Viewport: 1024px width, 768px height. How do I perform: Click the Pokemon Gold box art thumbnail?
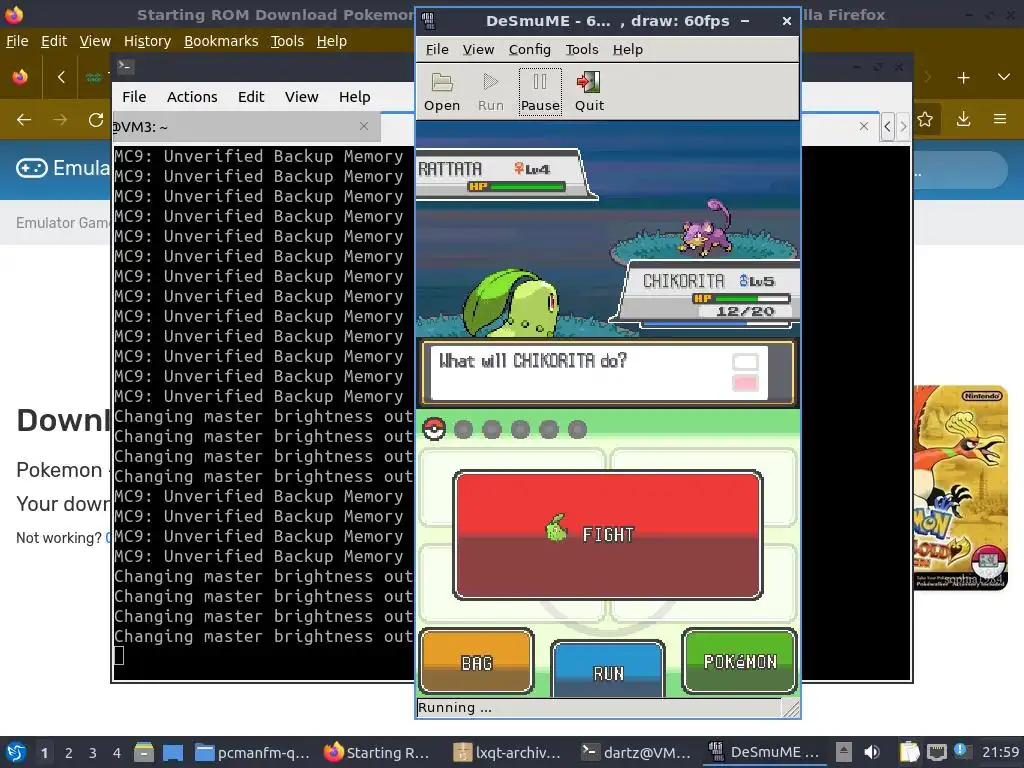click(x=961, y=487)
